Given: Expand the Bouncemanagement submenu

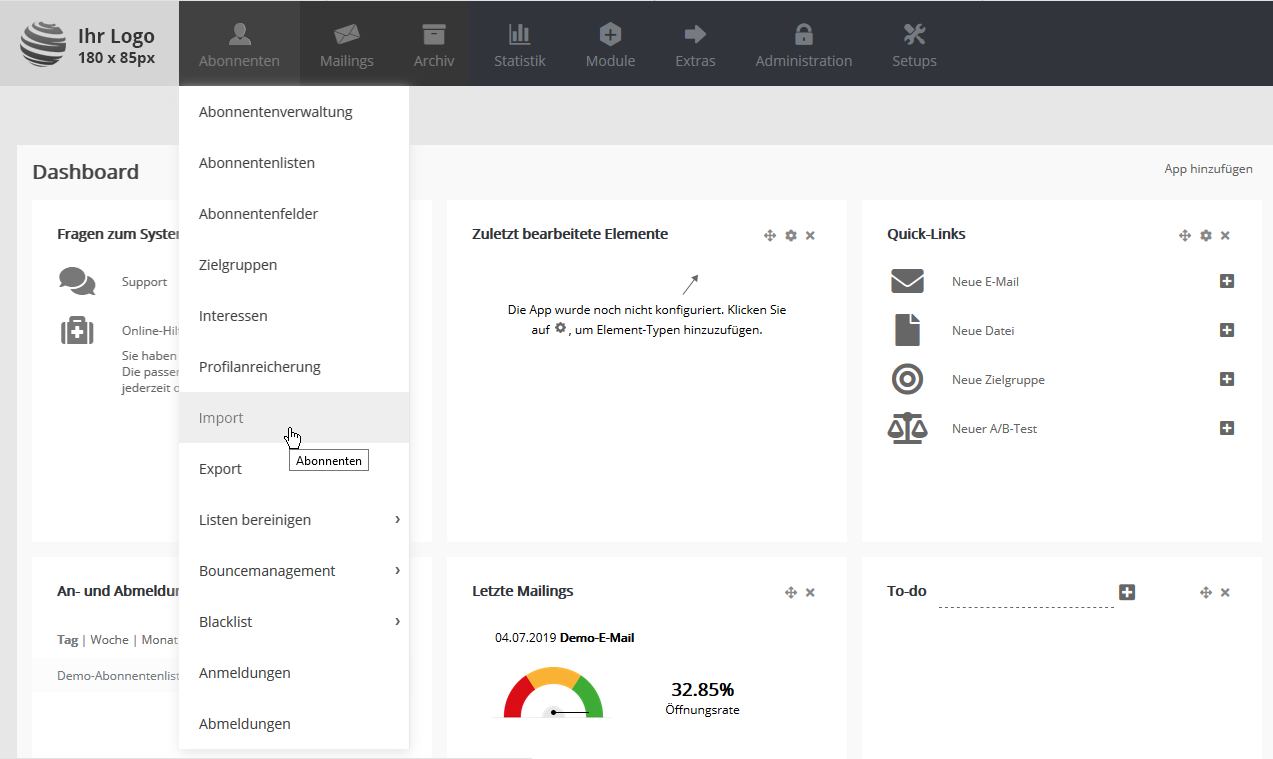Looking at the screenshot, I should 397,570.
